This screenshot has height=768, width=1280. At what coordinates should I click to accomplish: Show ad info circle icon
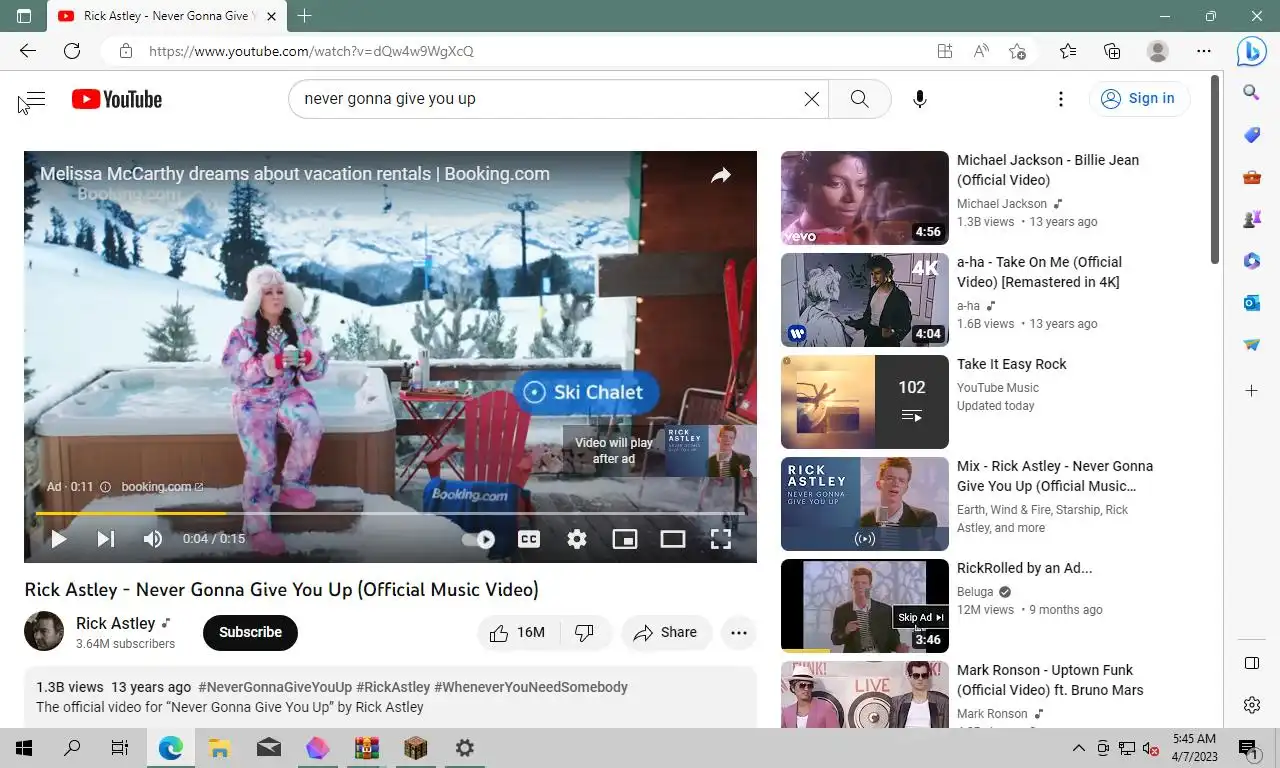105,487
